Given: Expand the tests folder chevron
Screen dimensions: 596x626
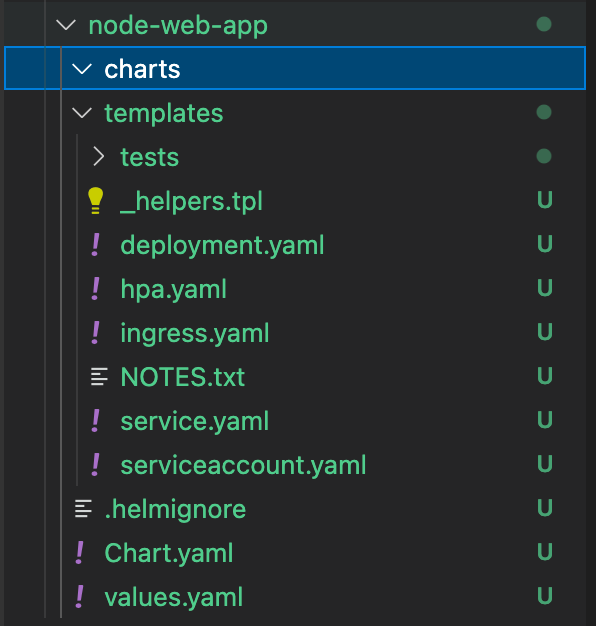Looking at the screenshot, I should click(x=98, y=156).
